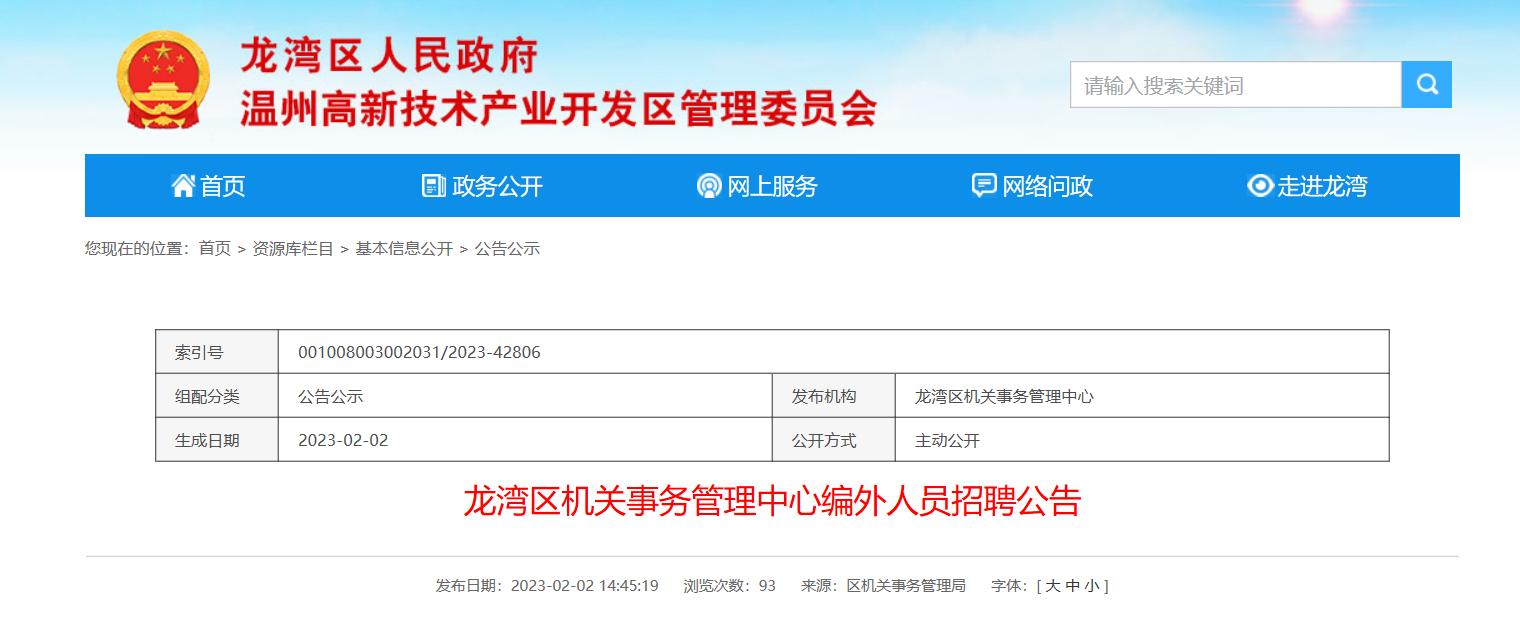Click the eye icon beside 走进龙湾
1520x622 pixels.
pos(1260,185)
